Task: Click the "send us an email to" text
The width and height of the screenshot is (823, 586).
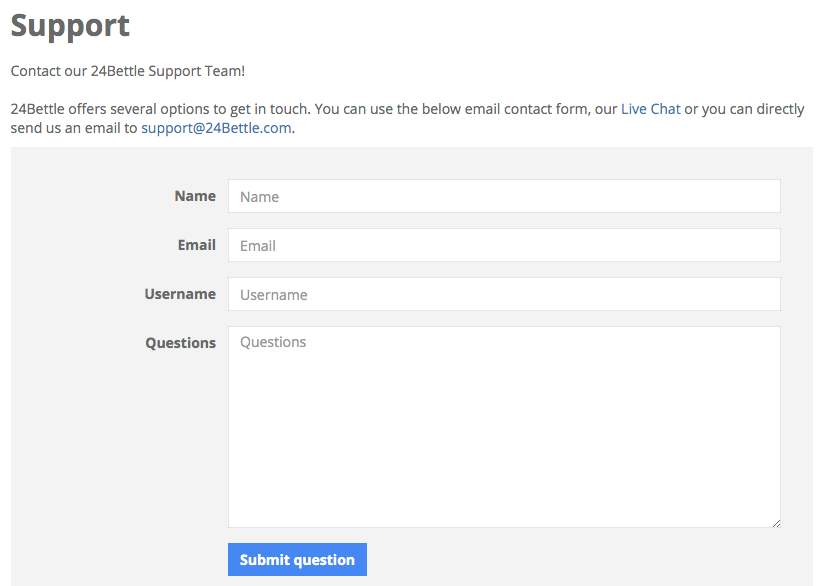Action: 74,128
